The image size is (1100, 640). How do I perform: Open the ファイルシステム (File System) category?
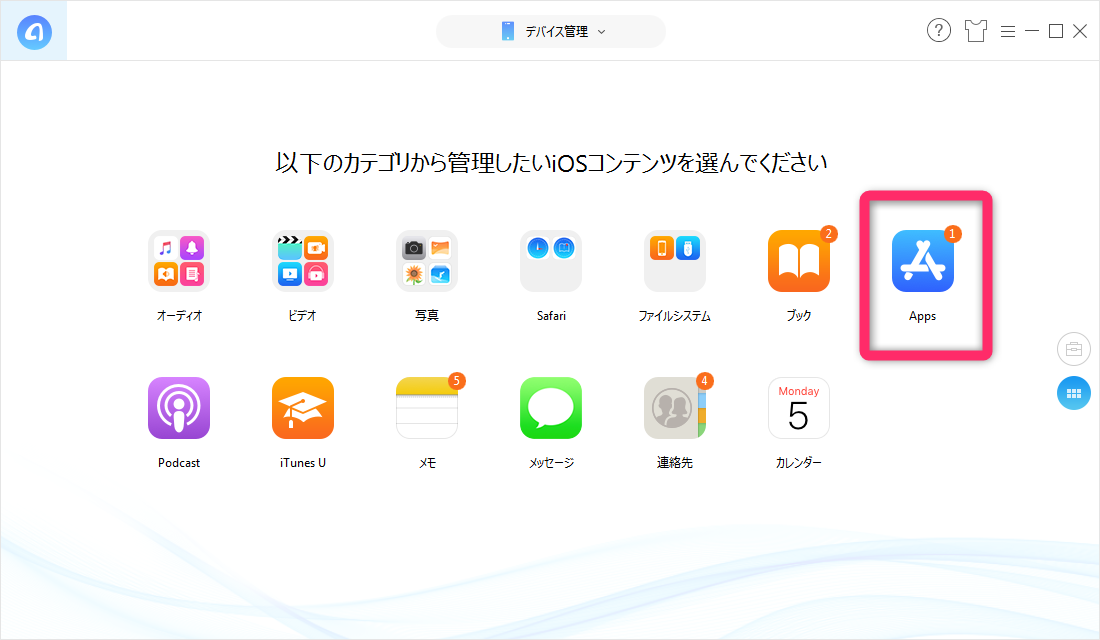coord(675,261)
